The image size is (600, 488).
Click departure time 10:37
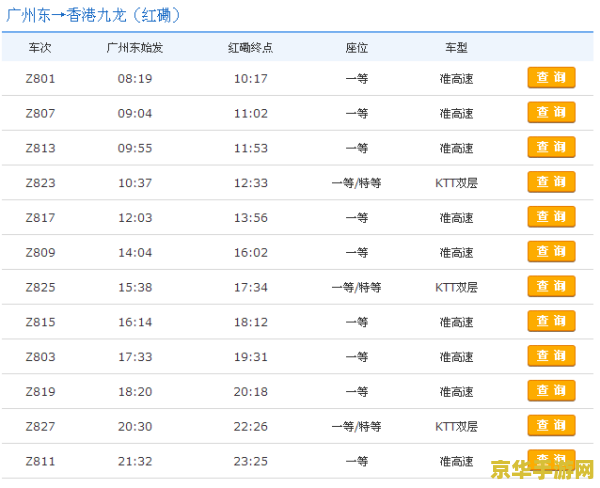tap(135, 183)
